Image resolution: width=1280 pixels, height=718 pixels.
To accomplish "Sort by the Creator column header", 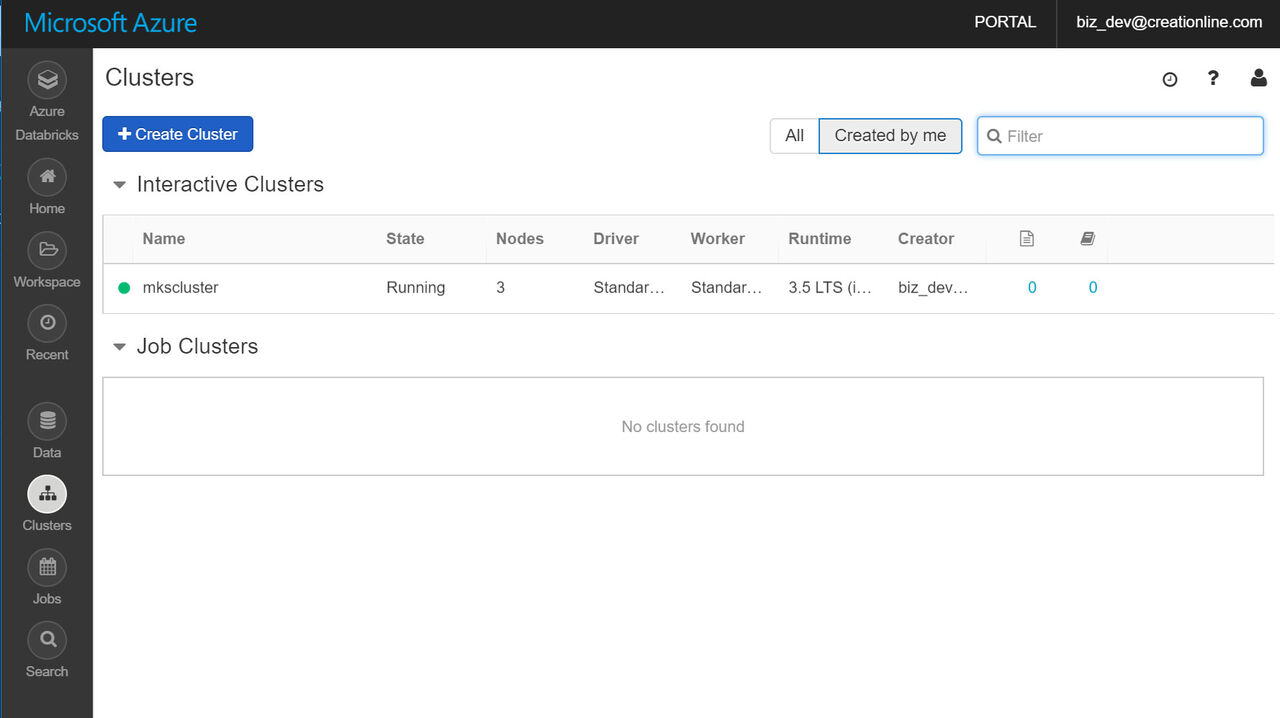I will pyautogui.click(x=926, y=239).
